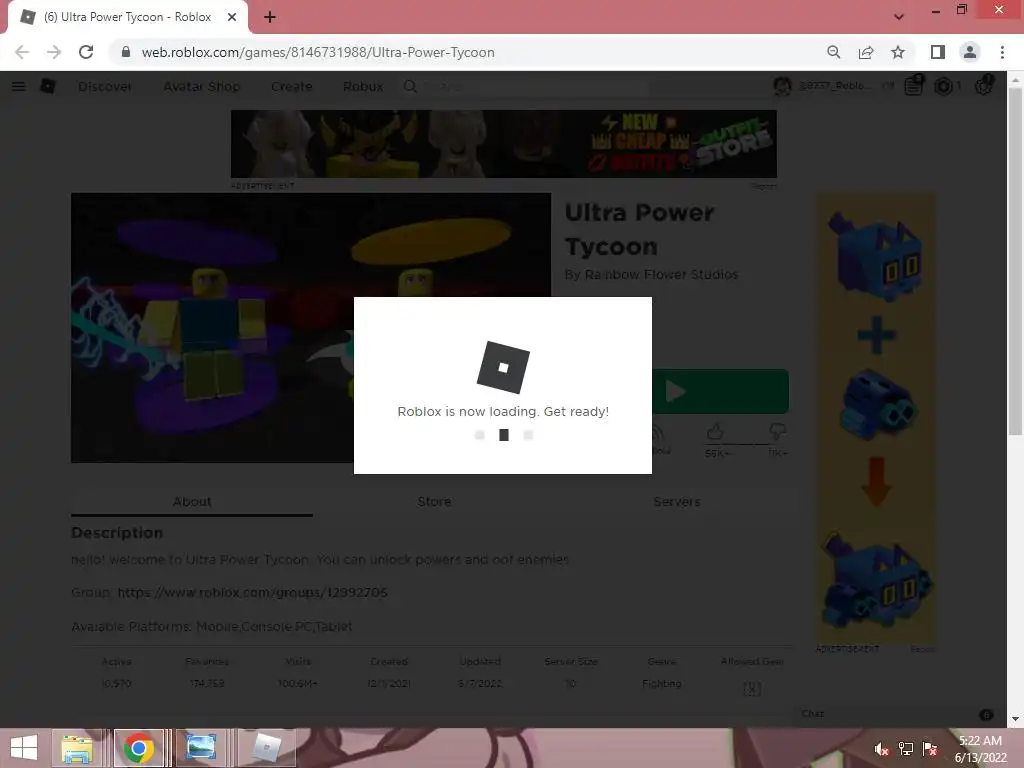Screen dimensions: 1024x768
Task: Open the Avatar Shop menu item
Action: pos(202,86)
